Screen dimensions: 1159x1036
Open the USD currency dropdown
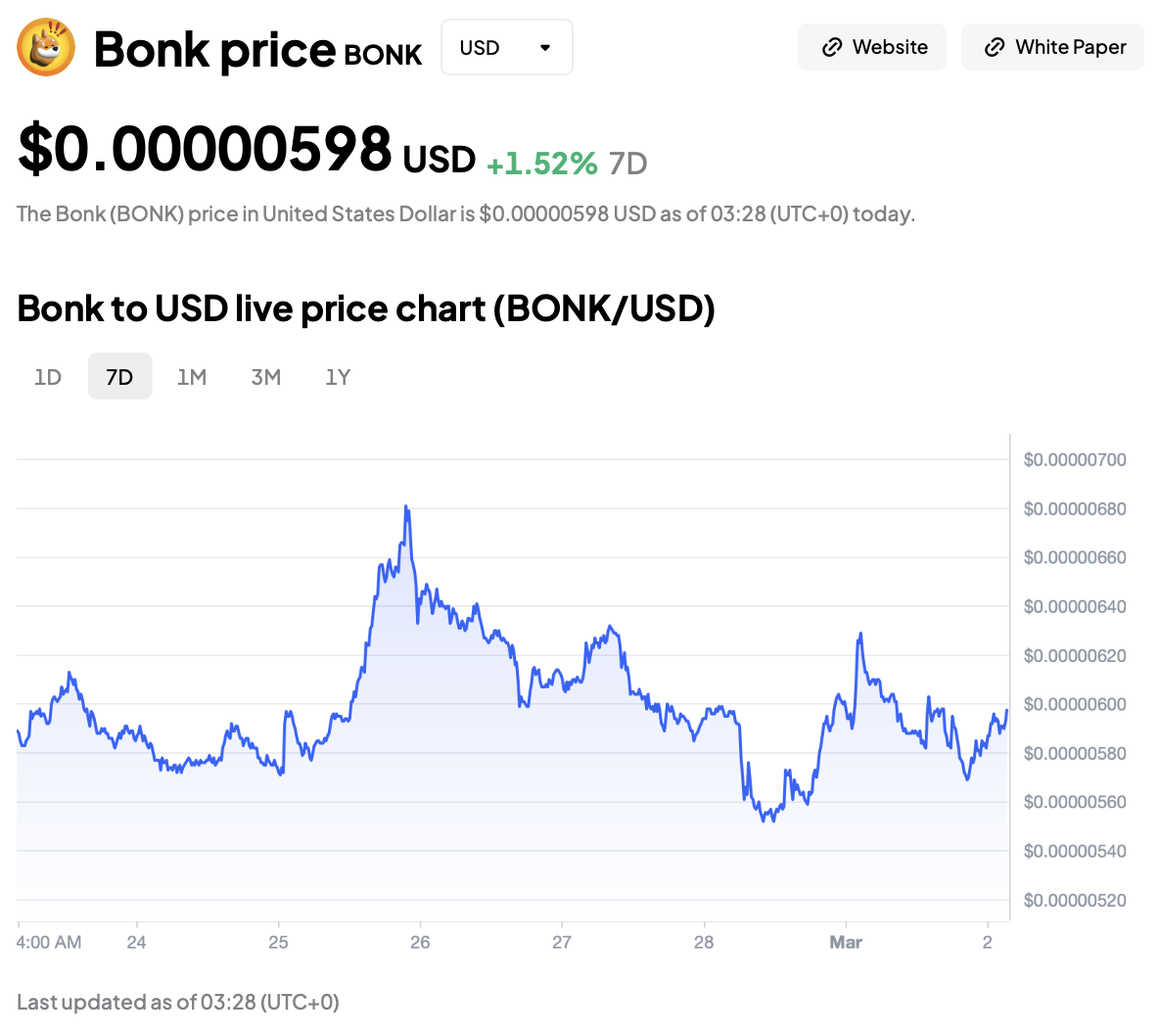point(506,47)
